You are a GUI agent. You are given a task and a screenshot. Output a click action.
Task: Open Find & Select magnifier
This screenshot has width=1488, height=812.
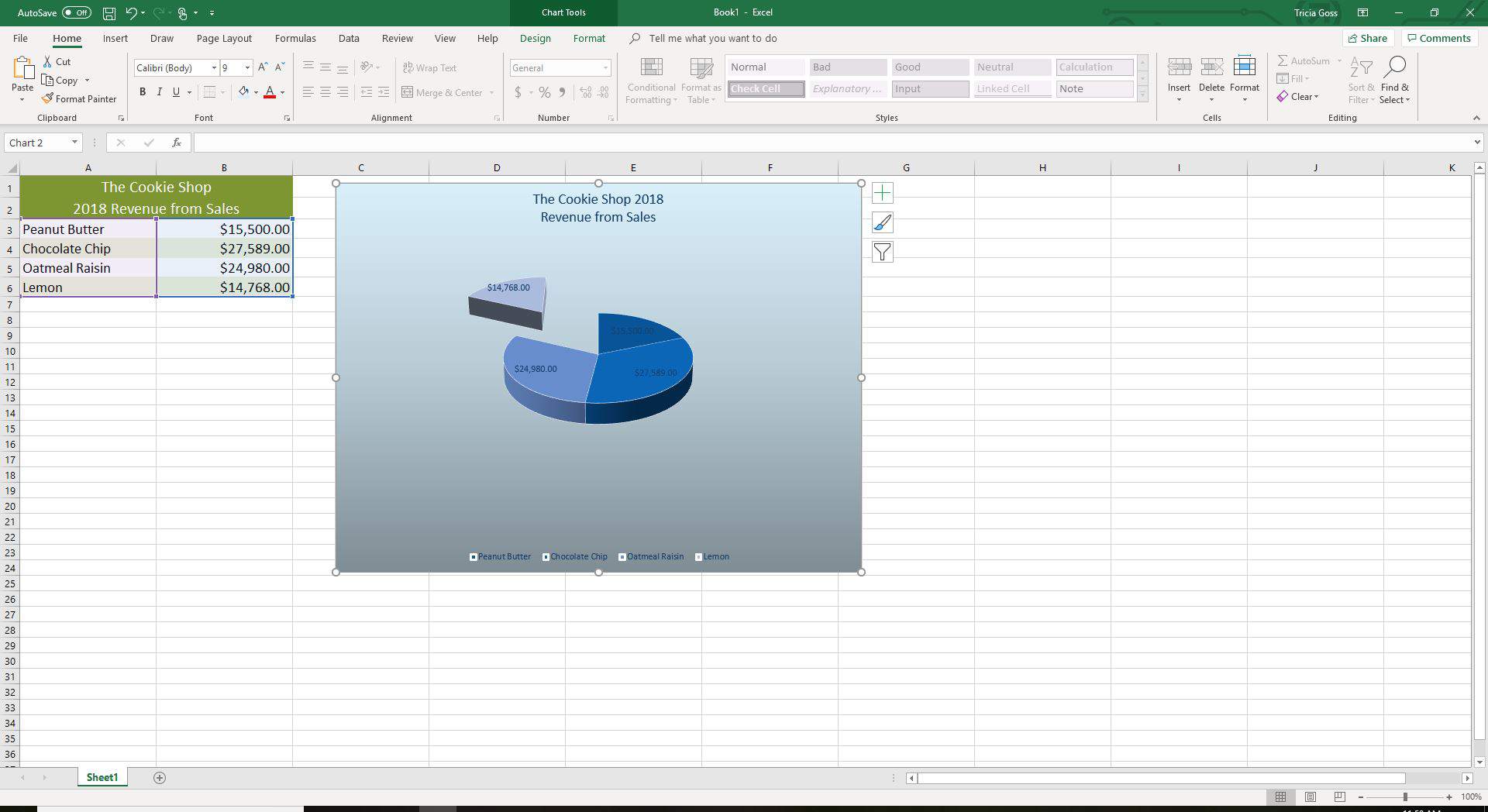coord(1394,80)
